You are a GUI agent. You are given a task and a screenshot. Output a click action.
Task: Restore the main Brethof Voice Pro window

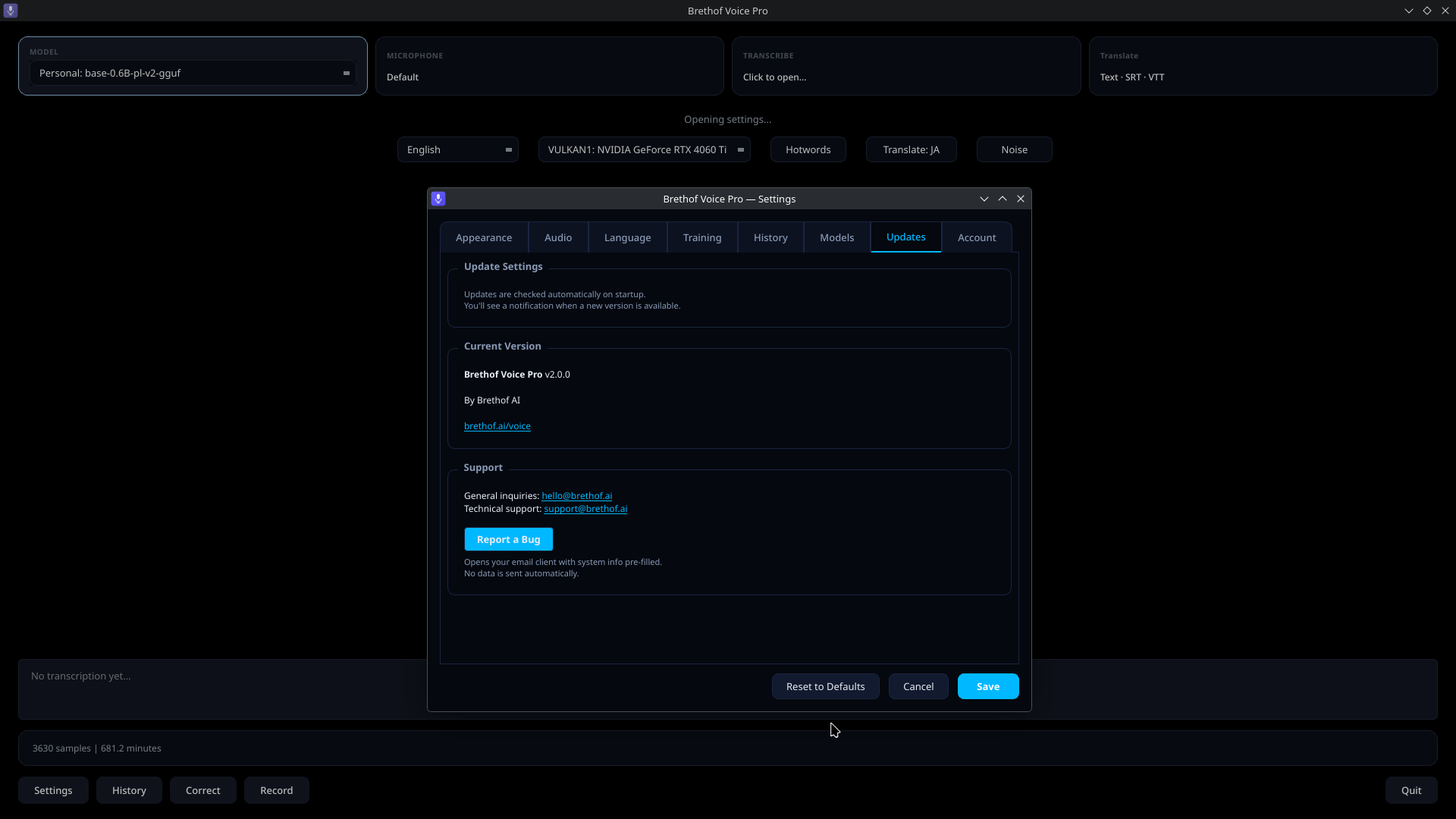coord(1427,11)
